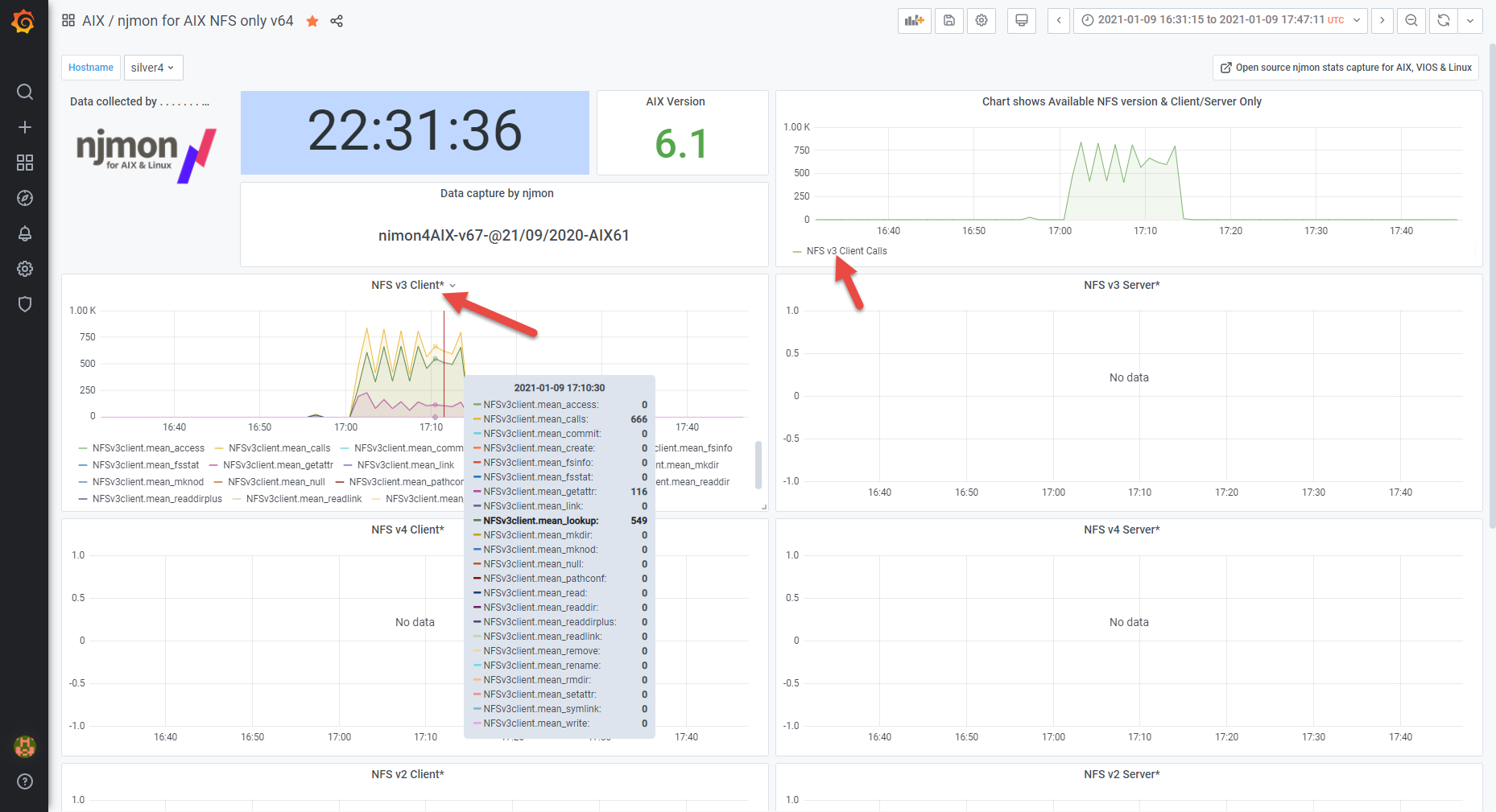1496x812 pixels.
Task: Open the Explore compass icon
Action: coord(25,198)
